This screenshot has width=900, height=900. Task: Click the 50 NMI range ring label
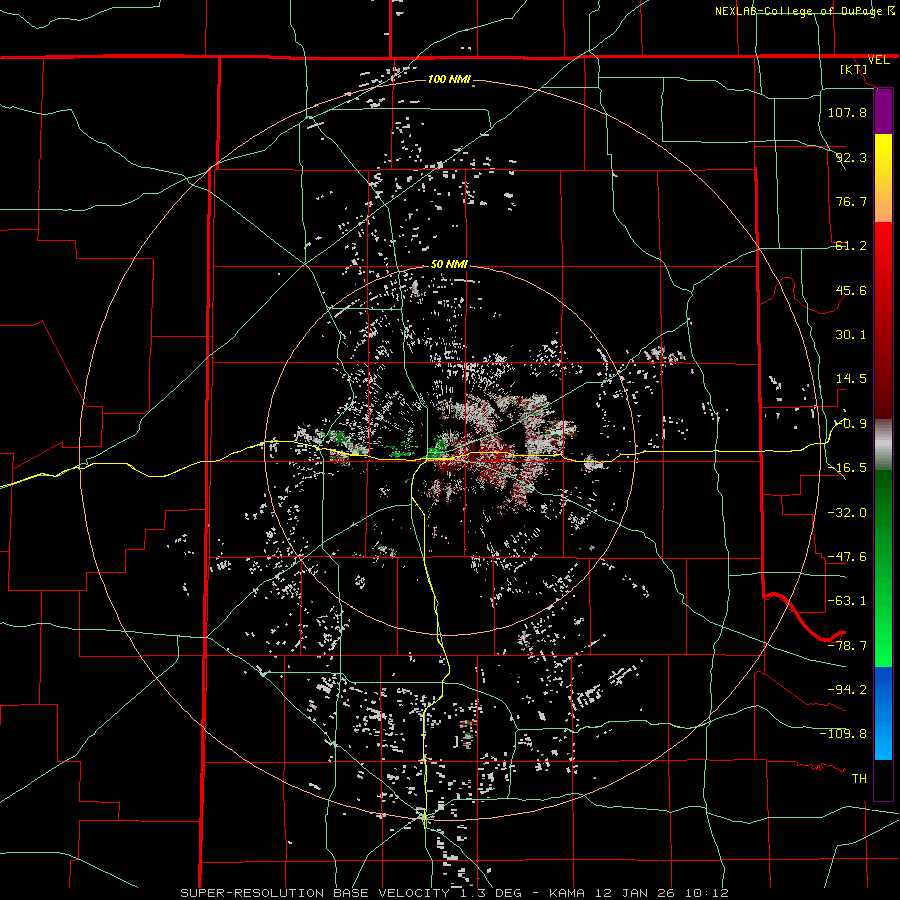point(449,264)
